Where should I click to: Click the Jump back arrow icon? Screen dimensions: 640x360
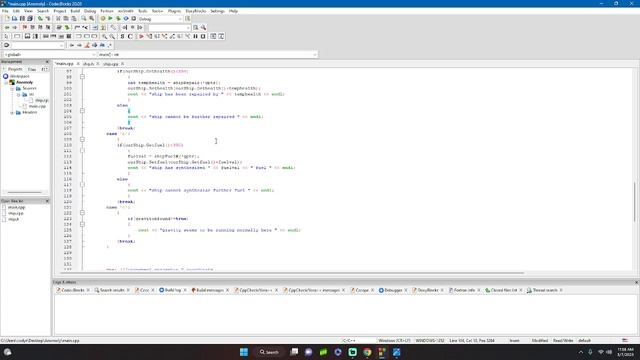[7, 27]
